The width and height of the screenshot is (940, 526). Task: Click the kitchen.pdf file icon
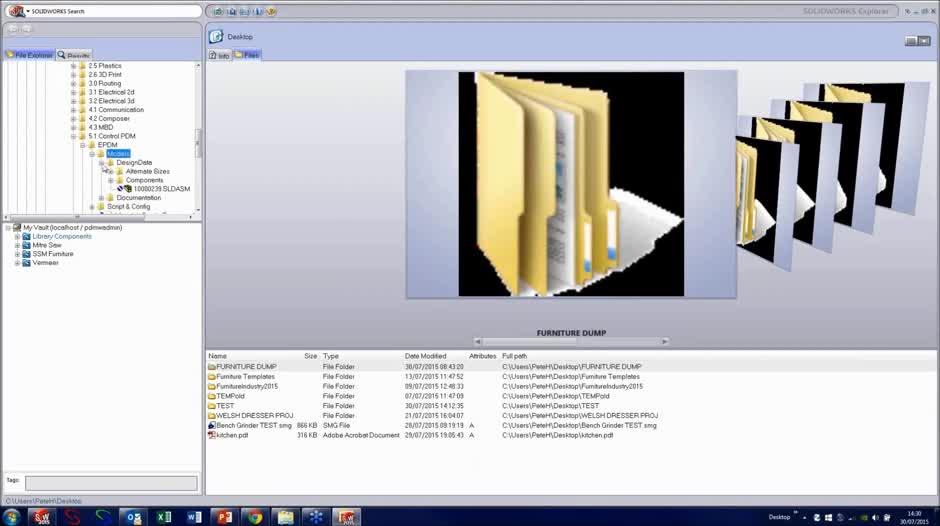(x=212, y=435)
